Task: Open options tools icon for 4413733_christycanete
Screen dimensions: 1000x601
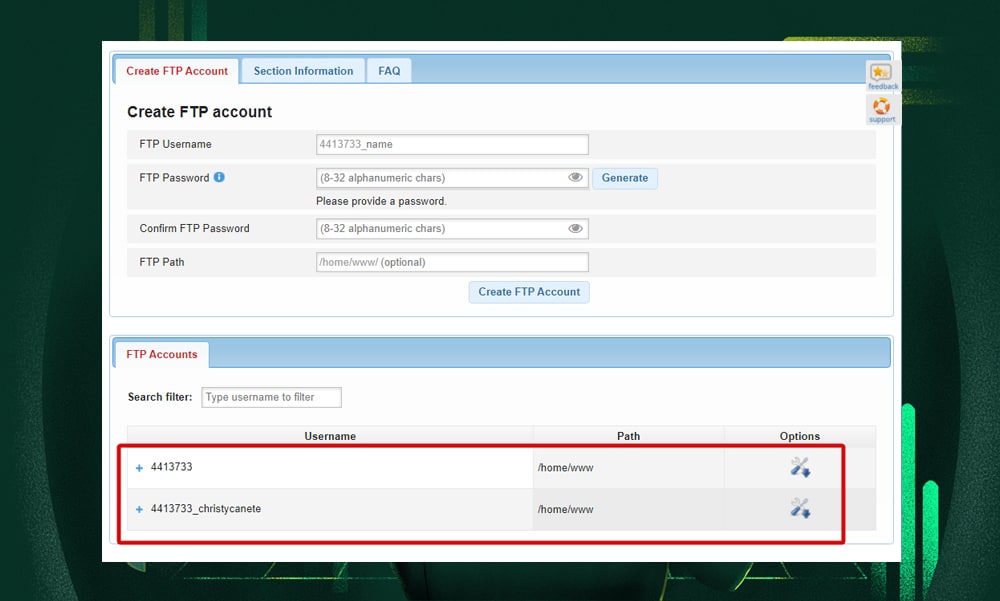Action: pyautogui.click(x=798, y=508)
